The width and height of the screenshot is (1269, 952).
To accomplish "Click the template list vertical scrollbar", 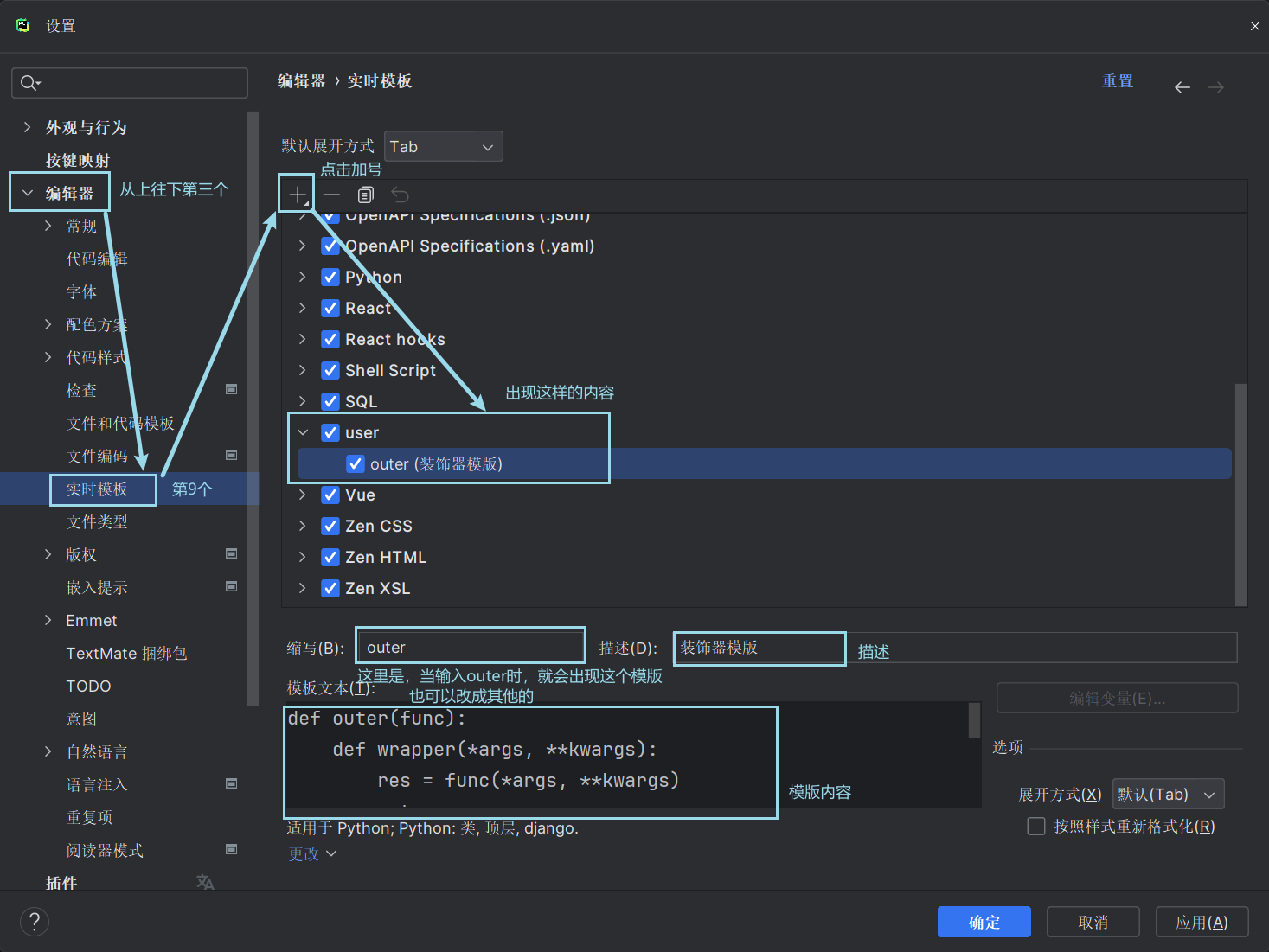I will click(1240, 493).
